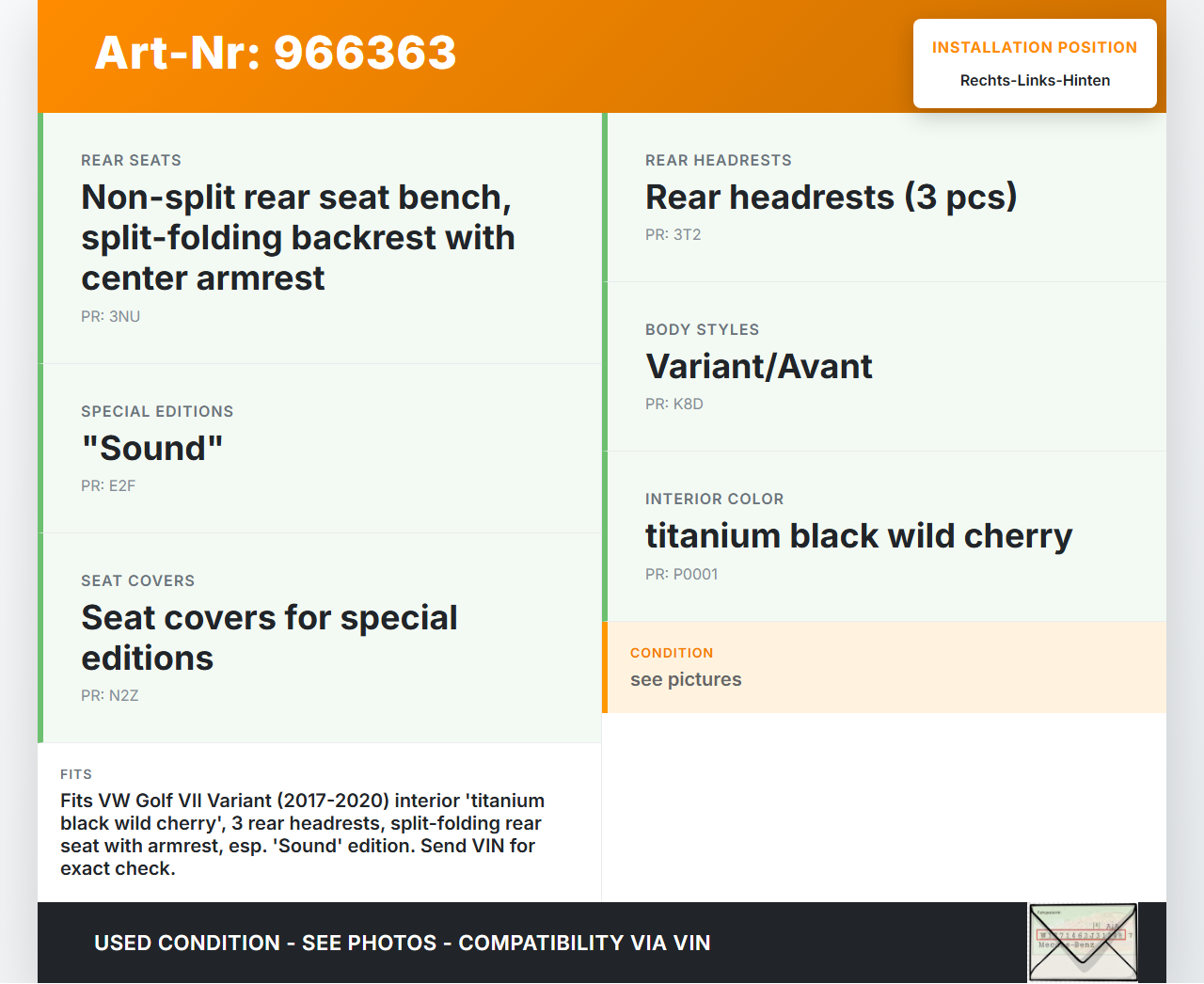Viewport: 1204px width, 984px height.
Task: Select the PR: 3T2 code
Action: (x=673, y=235)
